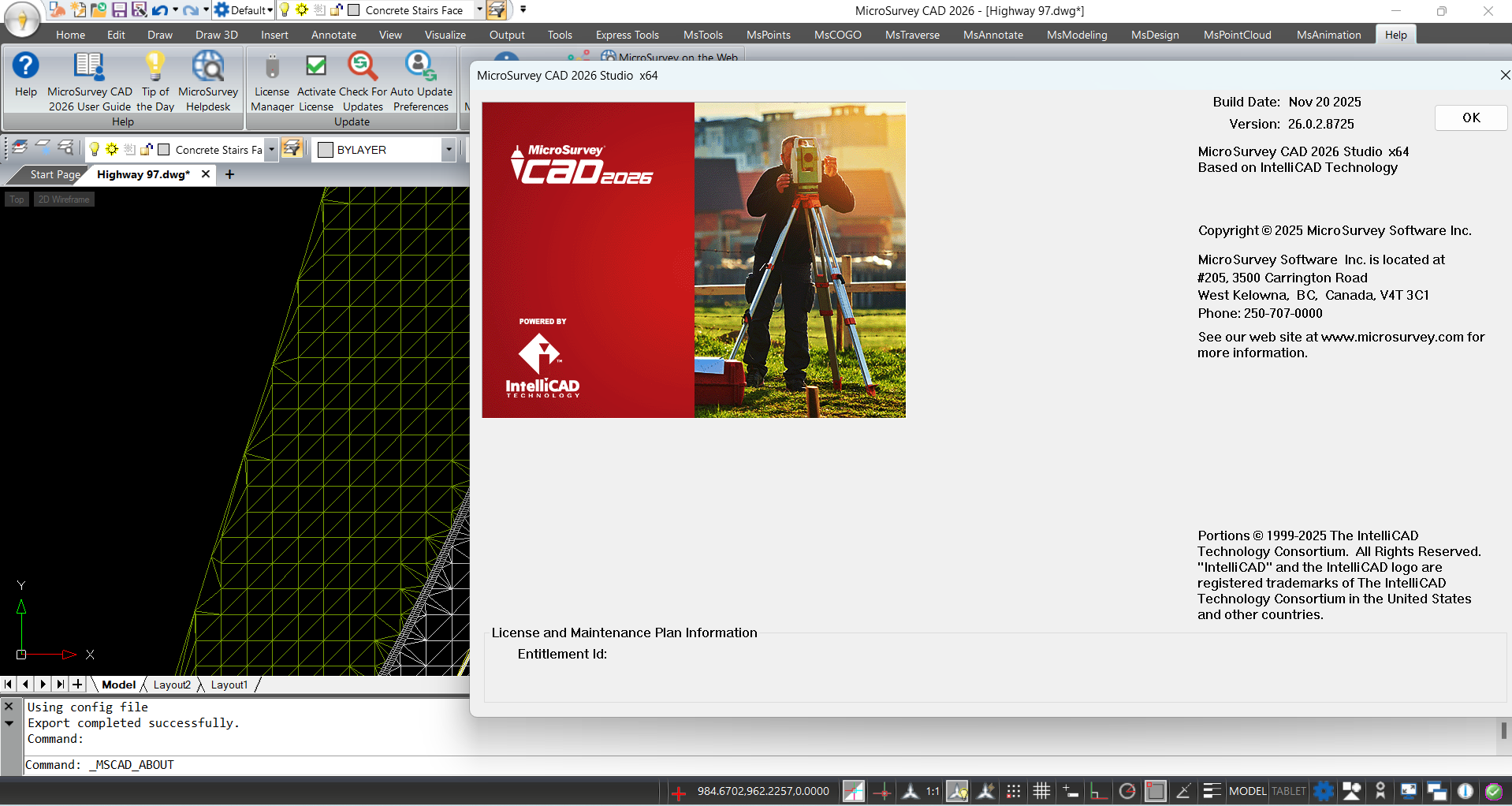
Task: Toggle the layer padlock in layers toolbar
Action: coord(147,149)
